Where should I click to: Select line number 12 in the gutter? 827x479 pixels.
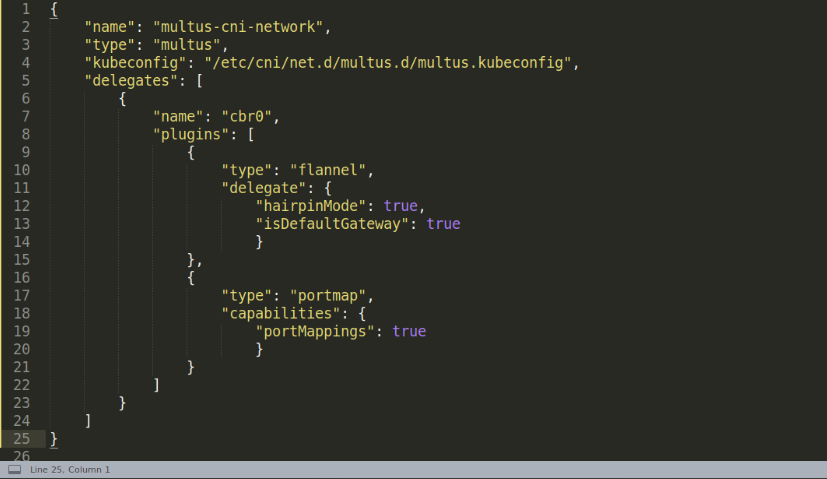21,205
